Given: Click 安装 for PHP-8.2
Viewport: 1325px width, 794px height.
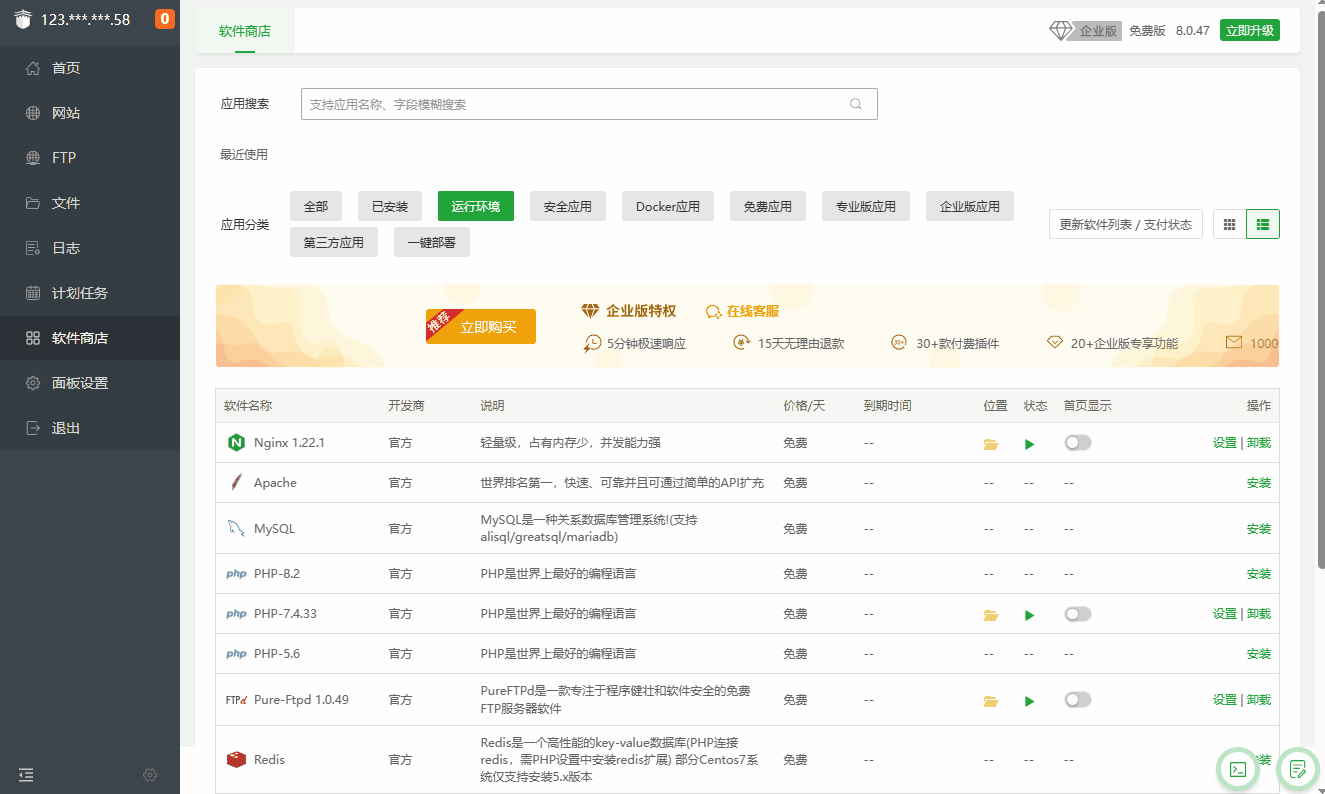Looking at the screenshot, I should [1259, 574].
